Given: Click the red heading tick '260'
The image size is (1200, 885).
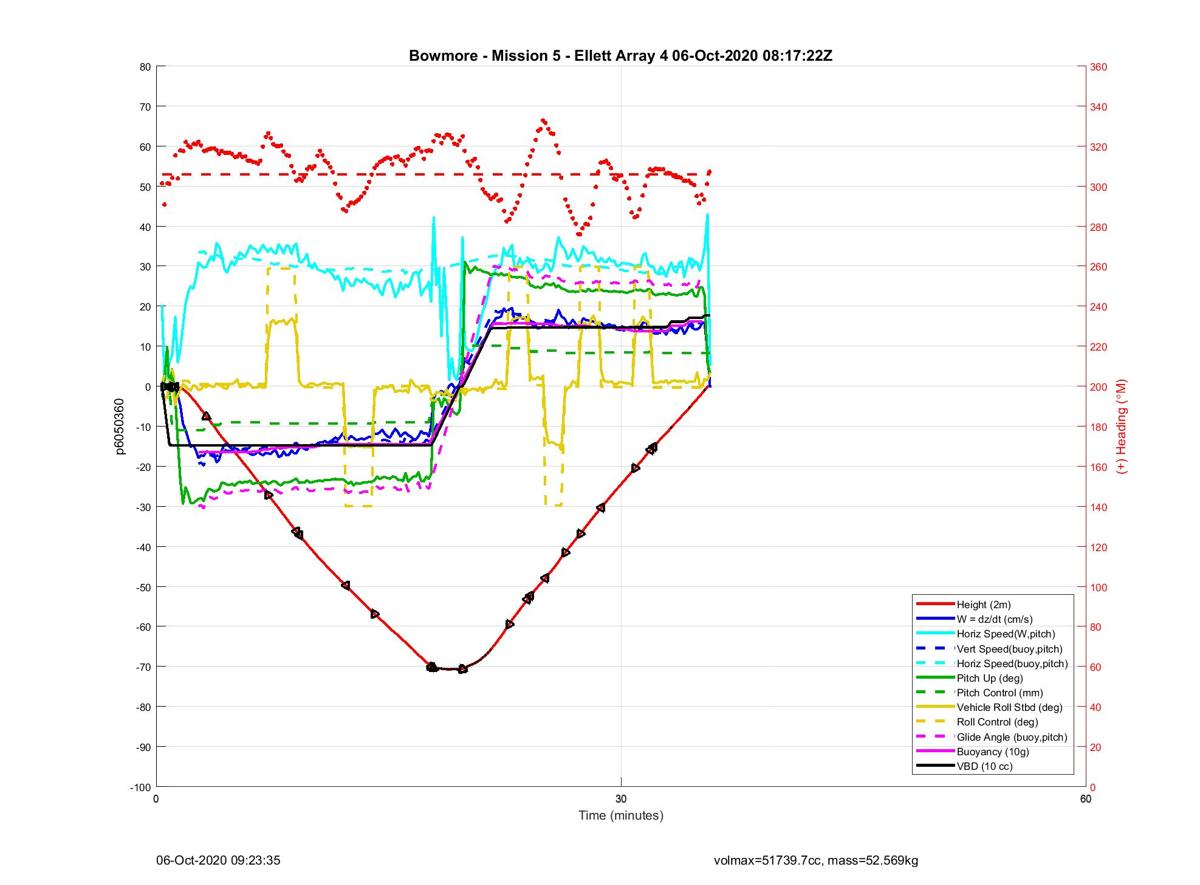Looking at the screenshot, I should point(1099,267).
